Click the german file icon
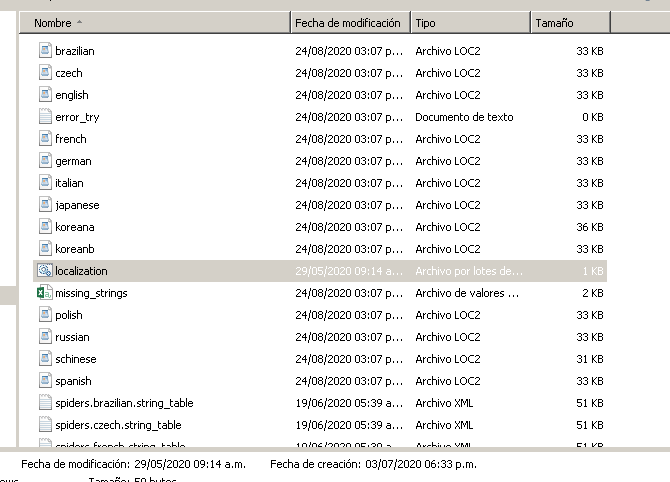The image size is (670, 482). point(45,161)
